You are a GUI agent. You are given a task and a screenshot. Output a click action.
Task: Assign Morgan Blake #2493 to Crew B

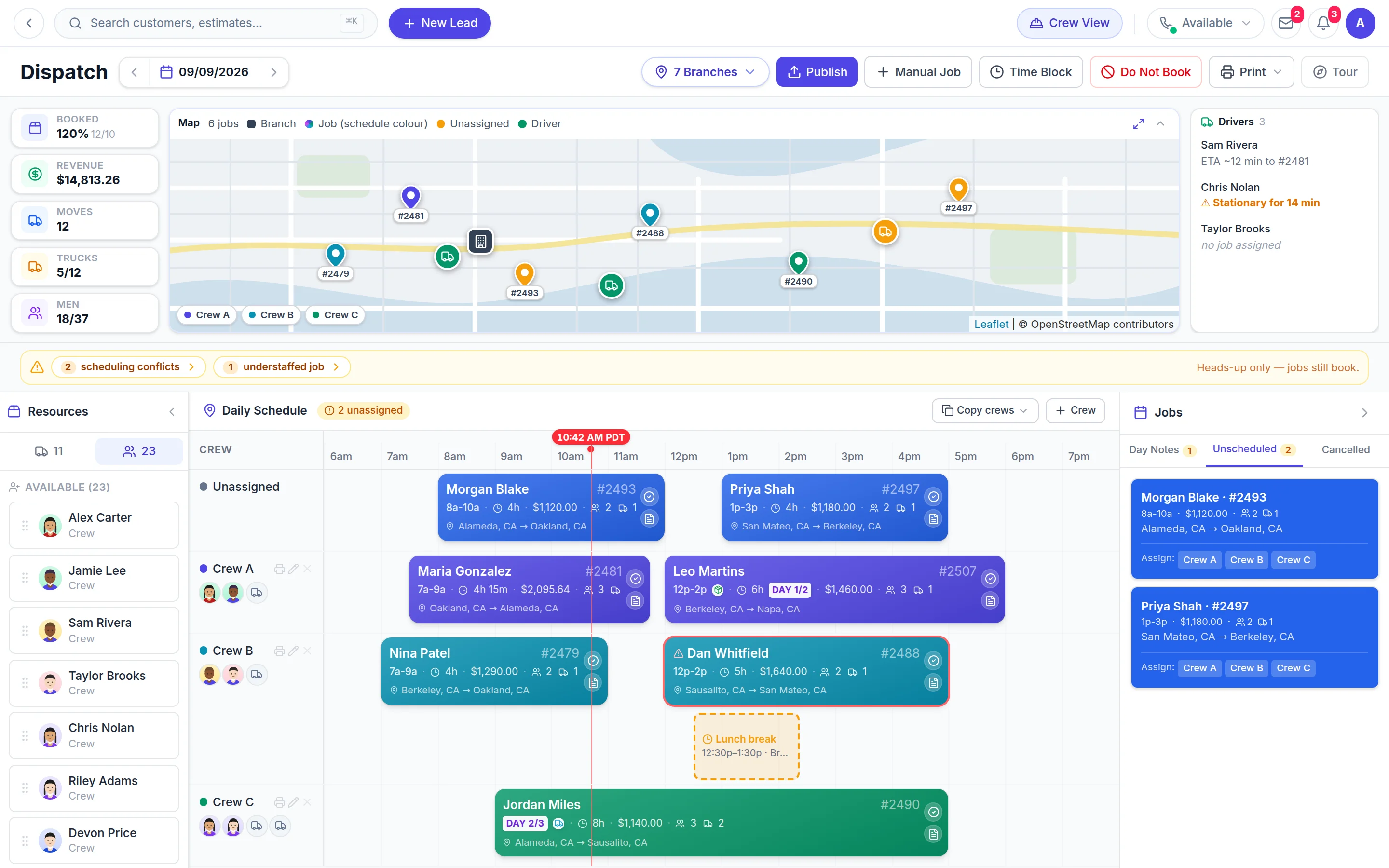point(1246,560)
